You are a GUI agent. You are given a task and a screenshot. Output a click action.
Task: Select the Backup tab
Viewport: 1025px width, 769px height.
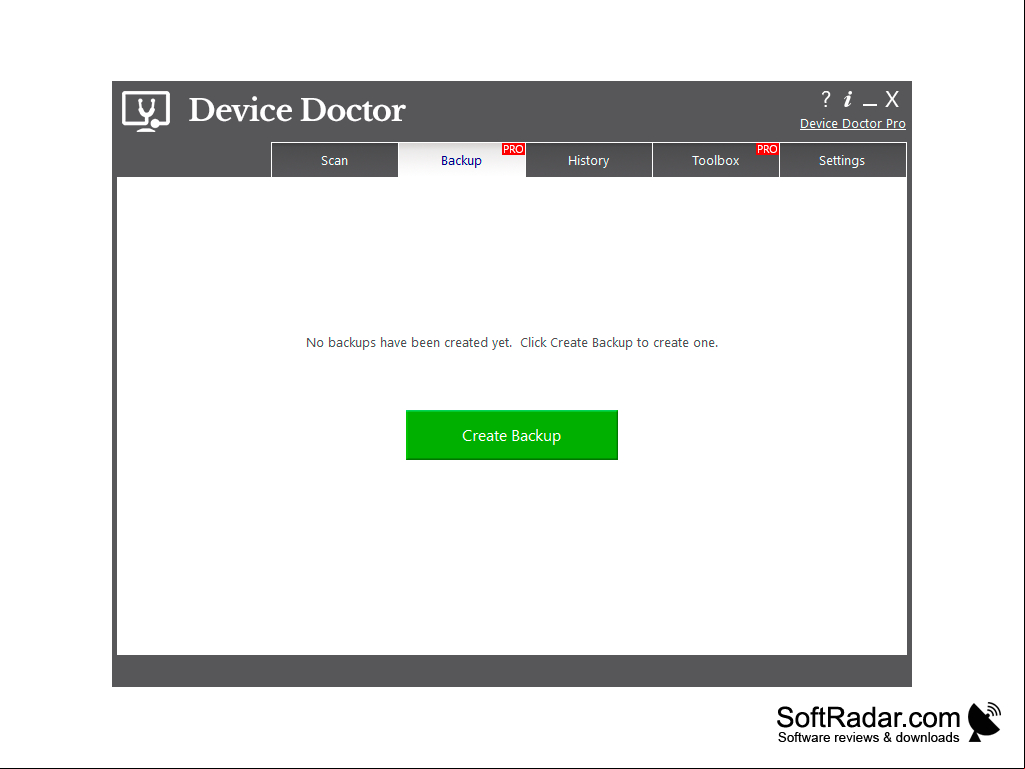(462, 160)
